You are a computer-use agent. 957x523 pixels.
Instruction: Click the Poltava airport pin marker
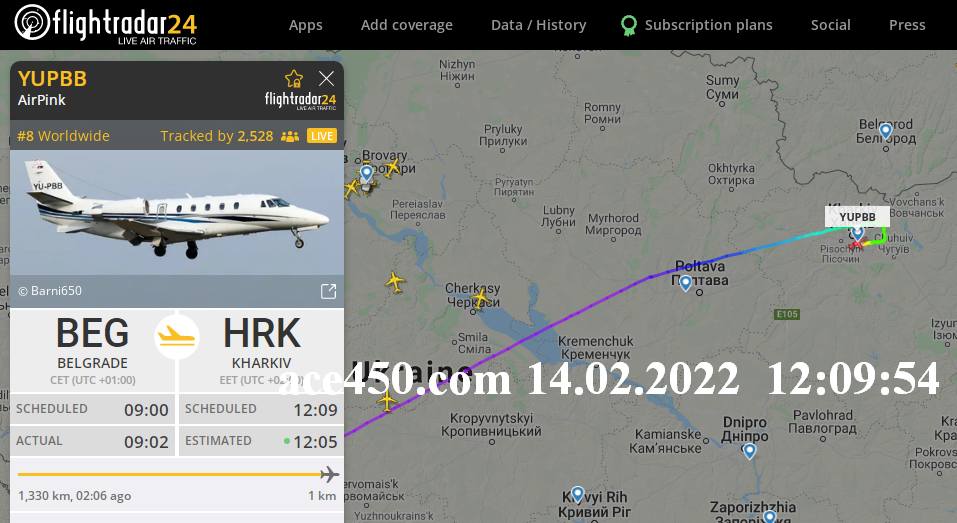point(685,283)
